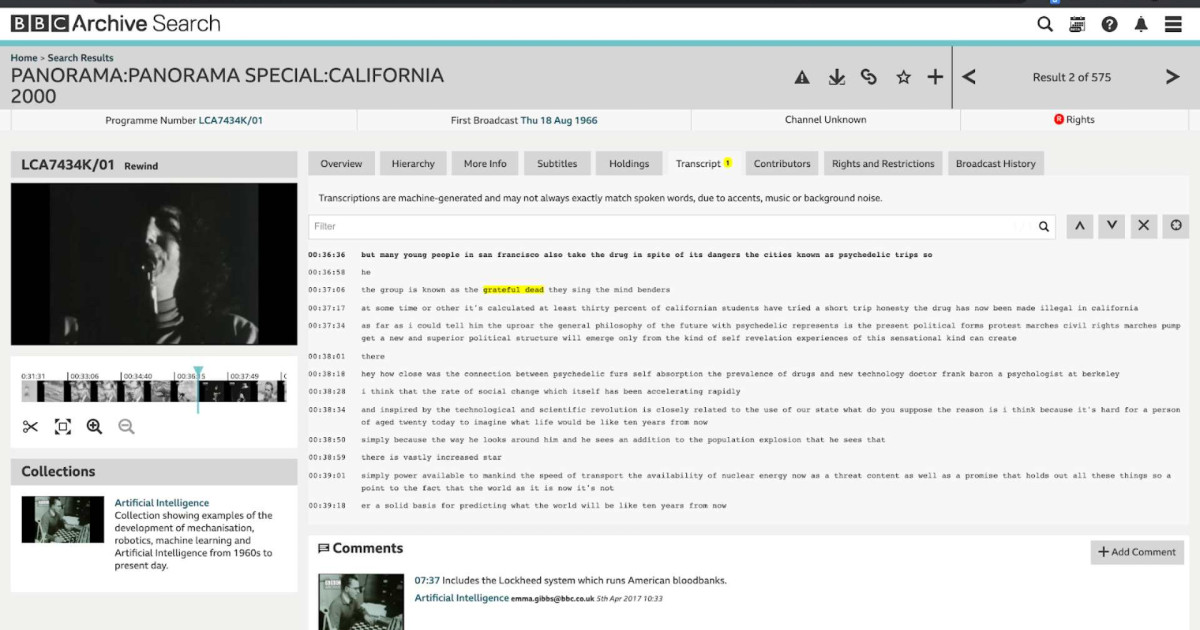Click the transcript target sync icon
This screenshot has width=1200, height=630.
coord(1176,226)
